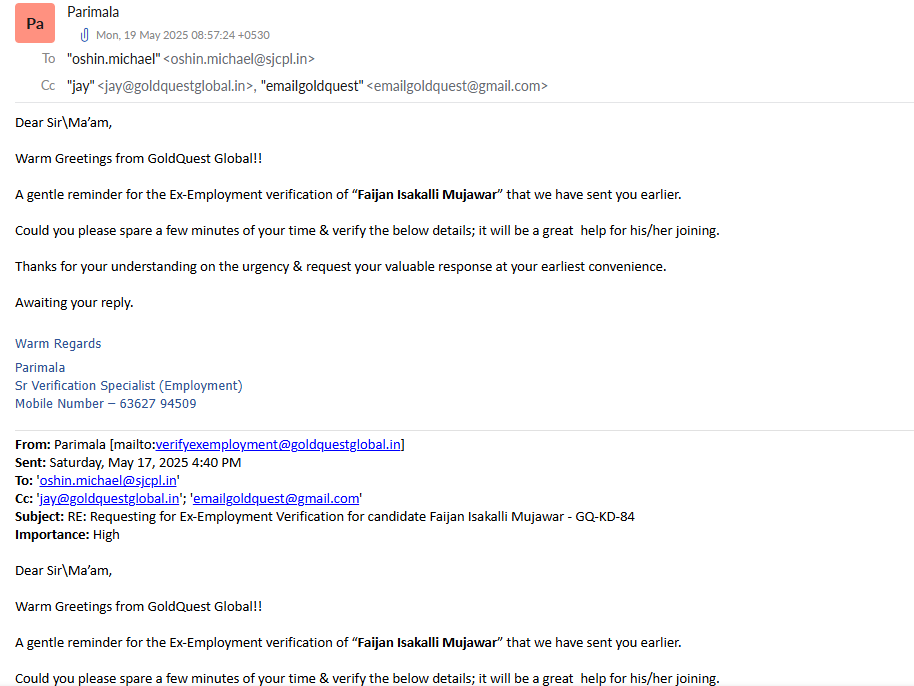Open verifyexemployment@goldquestglobal.in mailto link

click(x=278, y=445)
